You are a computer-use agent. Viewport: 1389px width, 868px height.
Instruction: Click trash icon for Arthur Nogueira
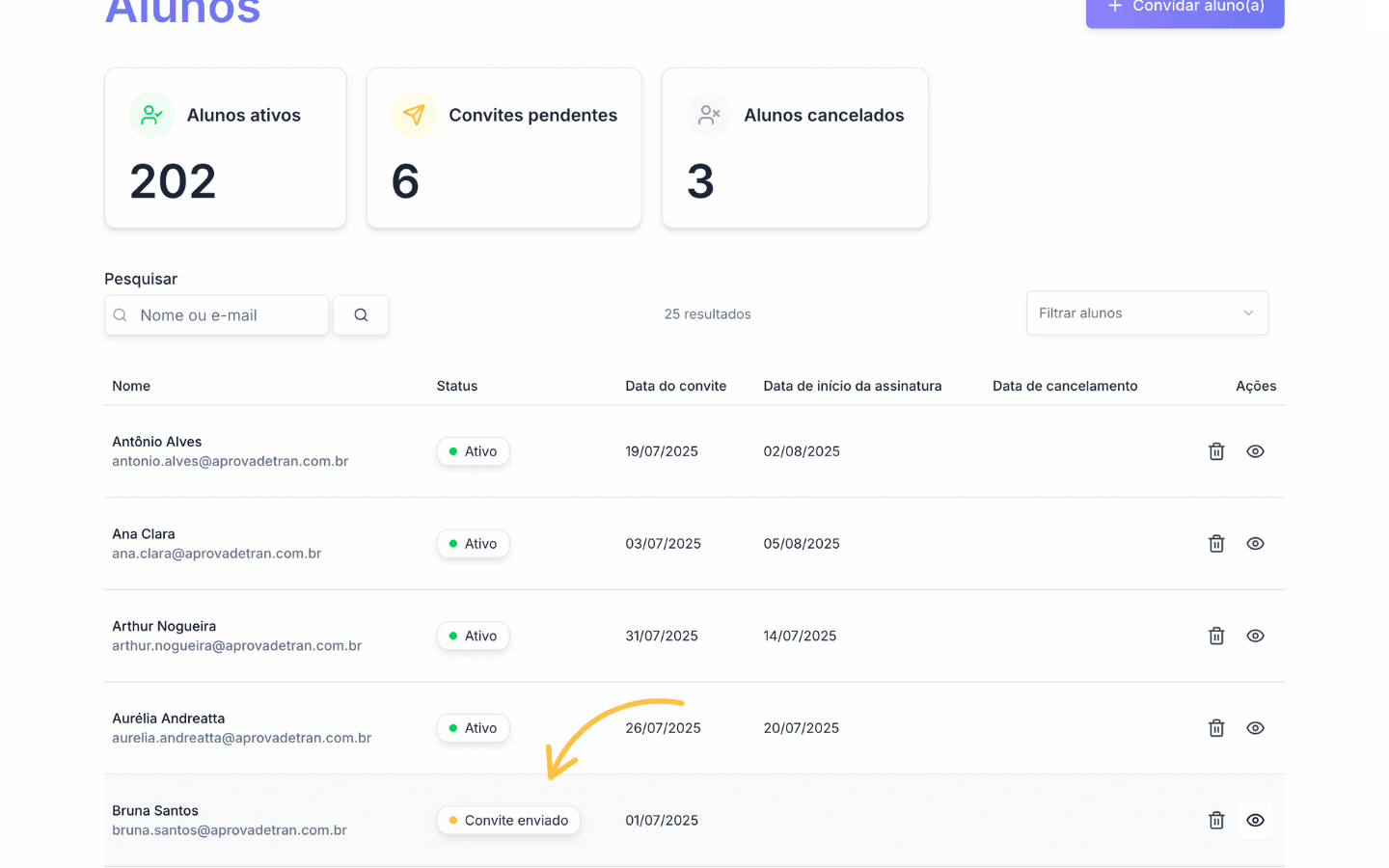click(x=1216, y=636)
